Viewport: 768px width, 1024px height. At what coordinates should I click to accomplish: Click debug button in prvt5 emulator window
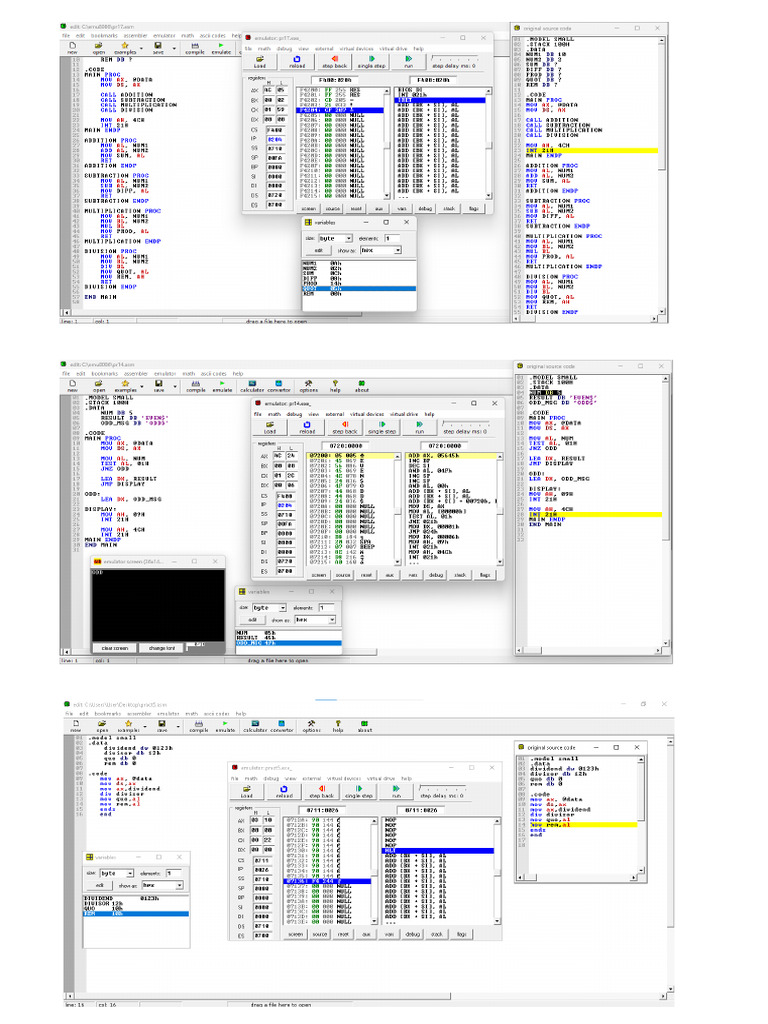(413, 934)
